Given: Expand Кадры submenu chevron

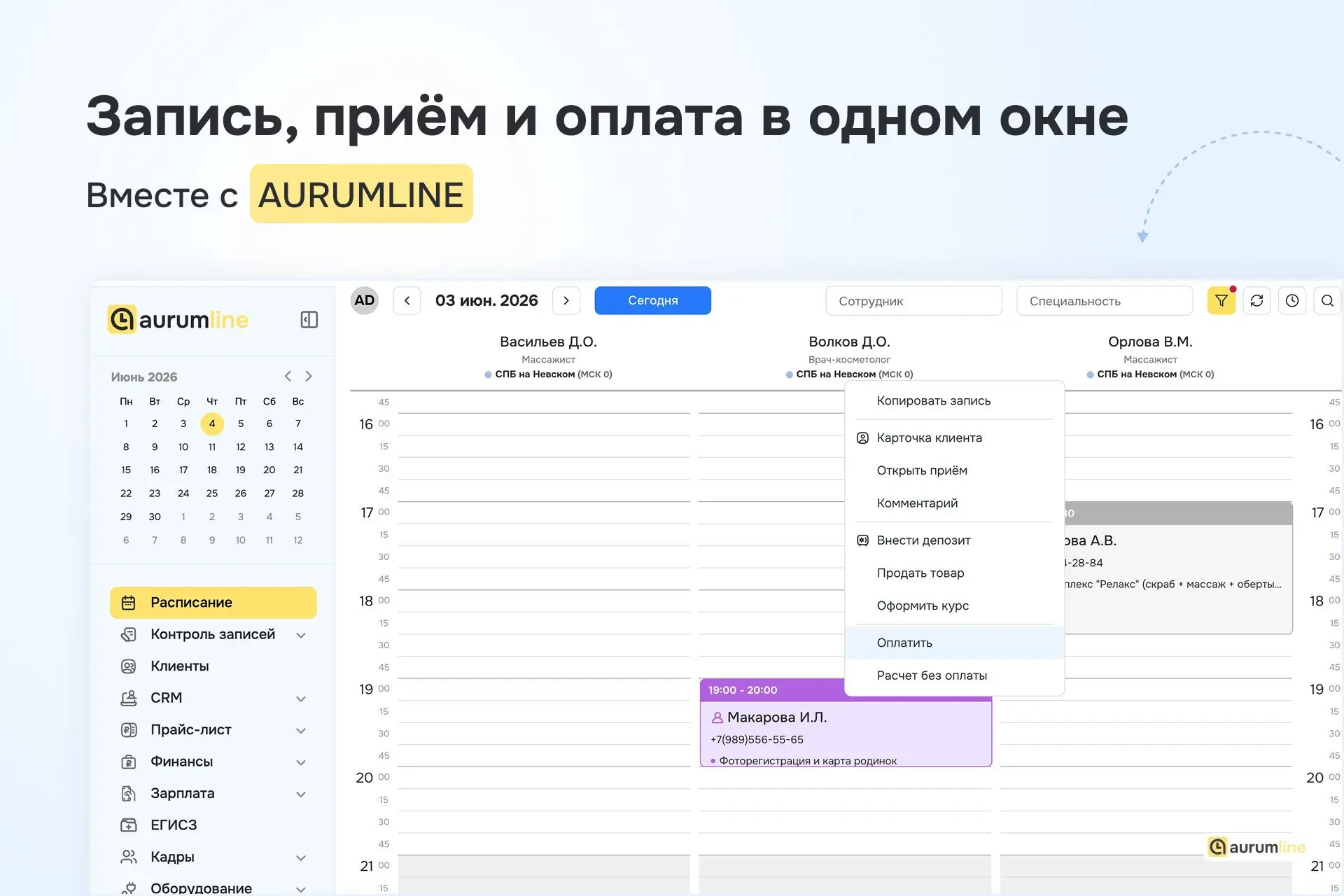Looking at the screenshot, I should [301, 858].
